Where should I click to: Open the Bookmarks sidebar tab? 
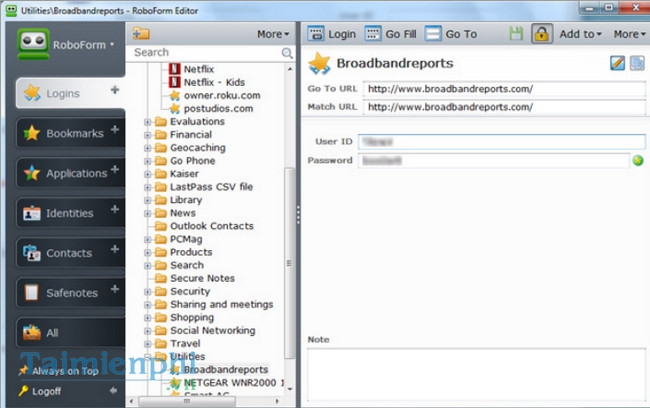(68, 133)
